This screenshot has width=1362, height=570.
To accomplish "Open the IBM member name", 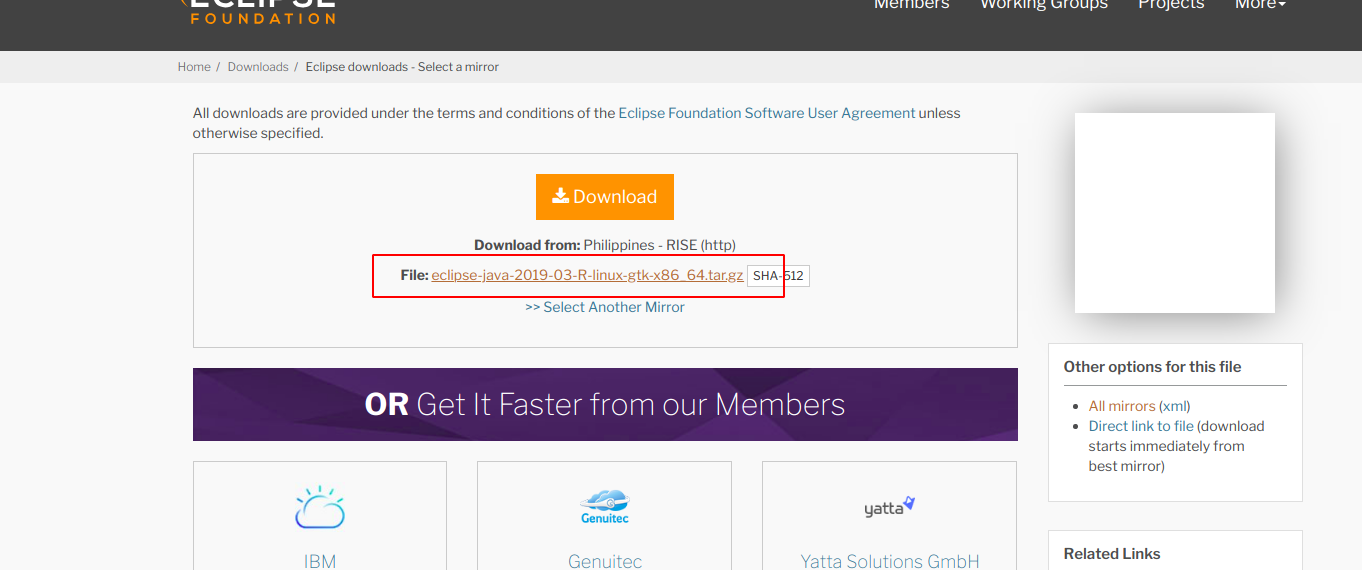I will point(320,561).
